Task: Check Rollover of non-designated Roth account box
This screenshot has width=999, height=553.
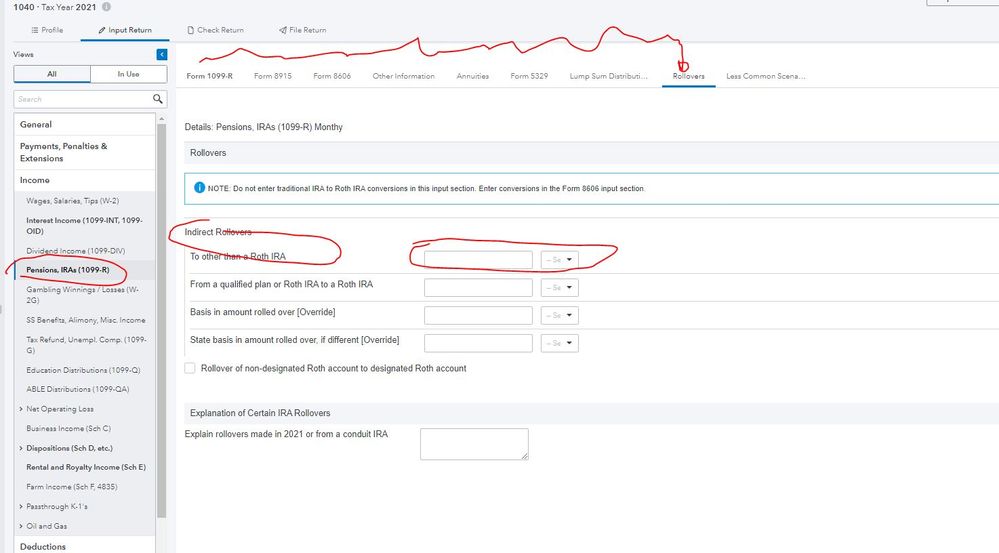Action: pyautogui.click(x=190, y=368)
